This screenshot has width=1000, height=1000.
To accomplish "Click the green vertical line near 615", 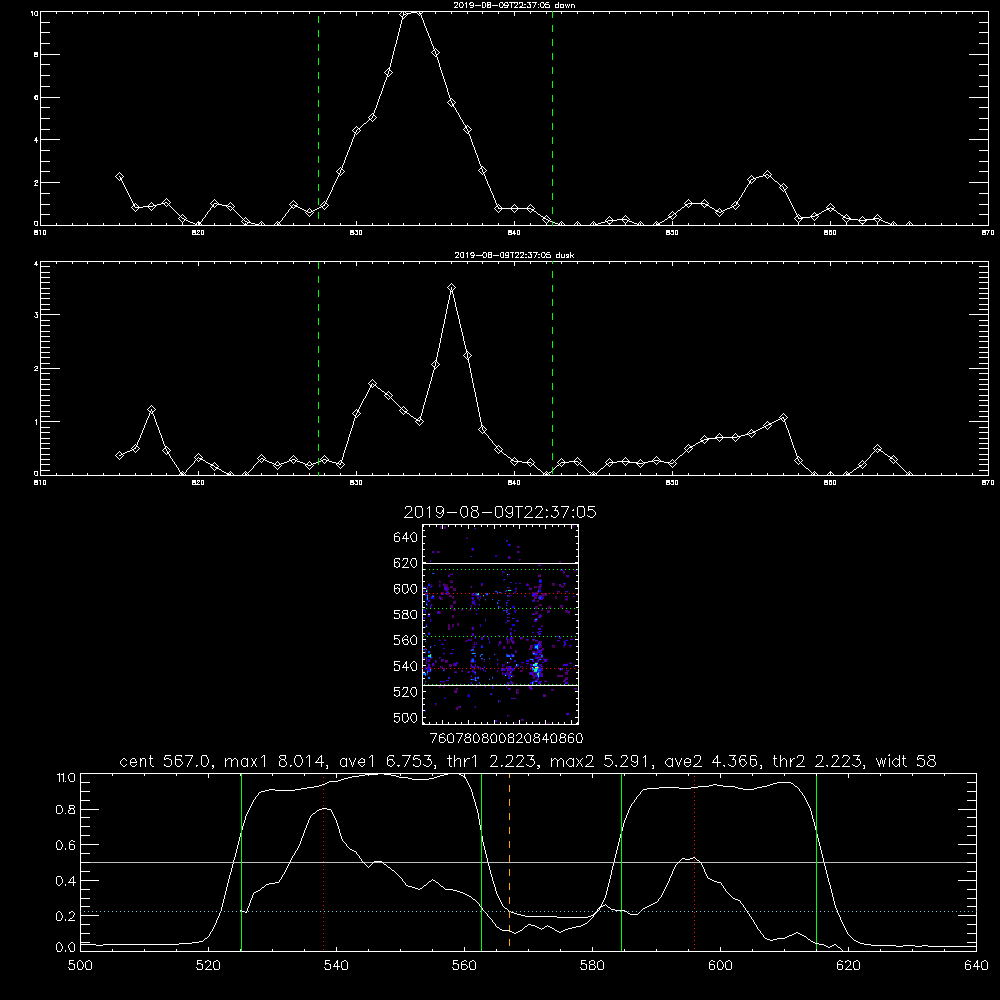I will coord(816,861).
